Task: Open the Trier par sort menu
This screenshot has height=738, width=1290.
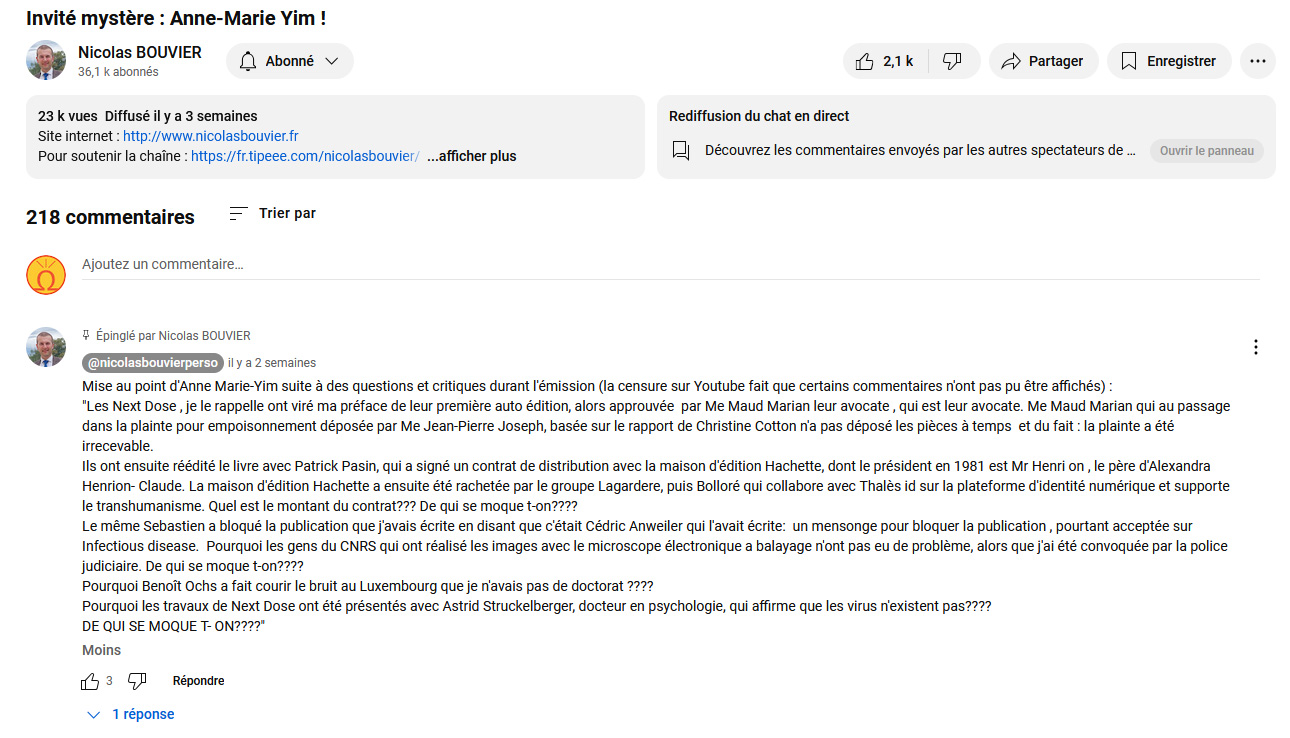Action: [x=272, y=213]
